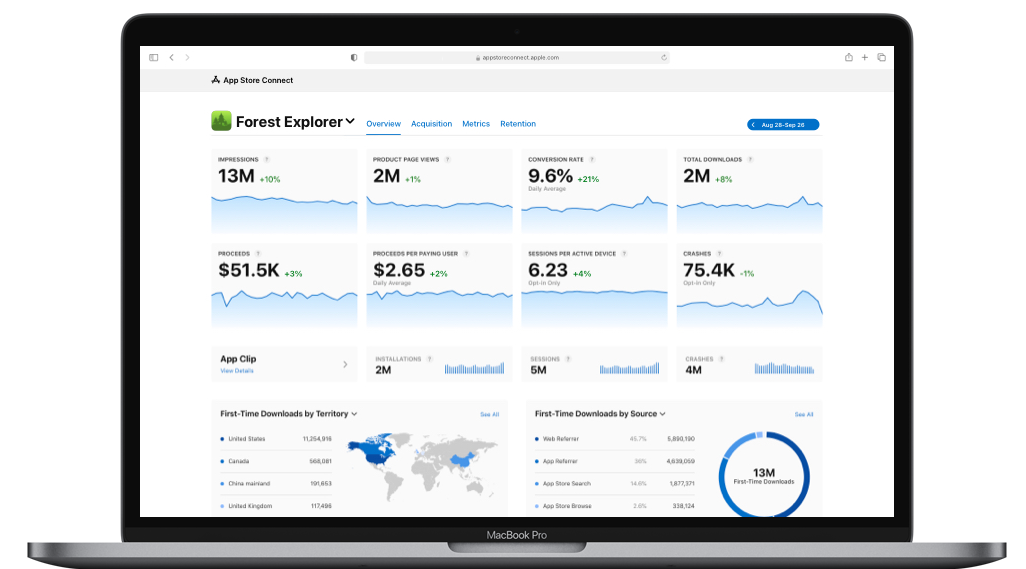Open the 75.4K Crashes card help icon

tap(719, 254)
